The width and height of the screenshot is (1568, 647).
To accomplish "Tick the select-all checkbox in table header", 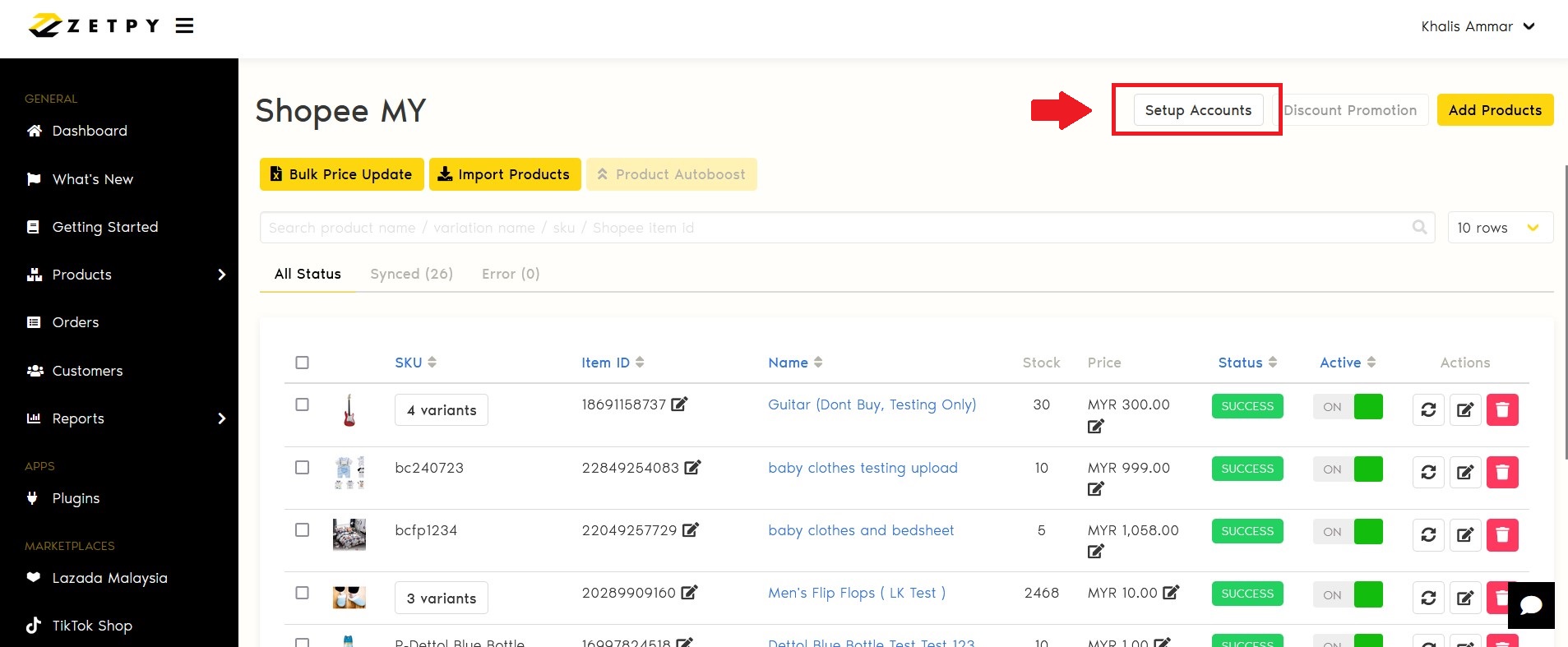I will pyautogui.click(x=302, y=363).
